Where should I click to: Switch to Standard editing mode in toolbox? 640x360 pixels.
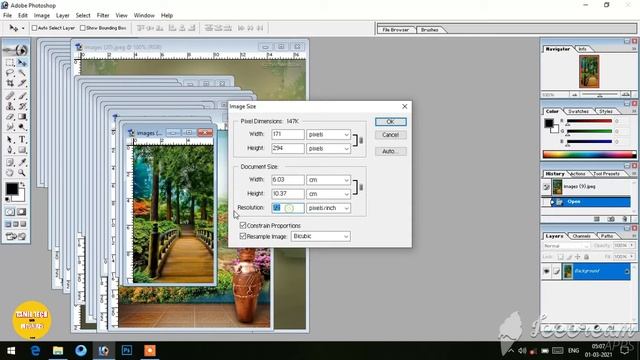point(10,212)
